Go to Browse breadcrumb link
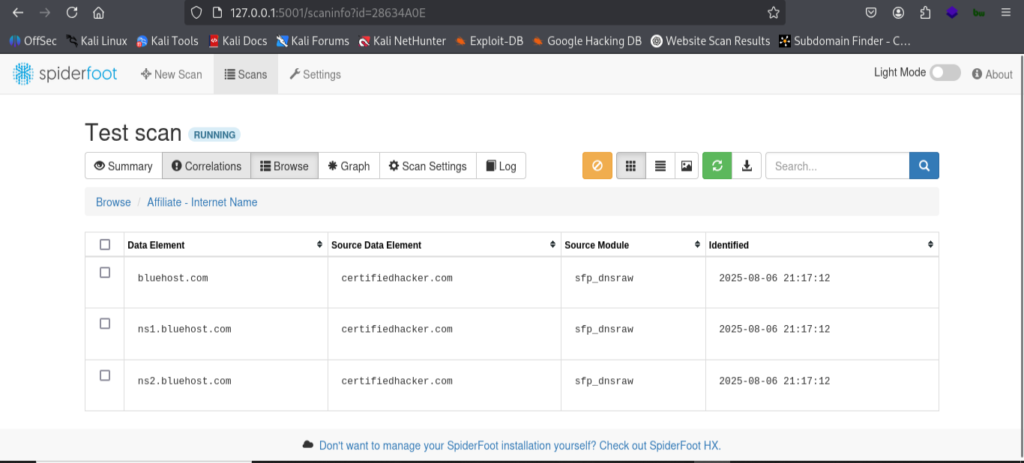Image resolution: width=1024 pixels, height=463 pixels. pos(114,202)
